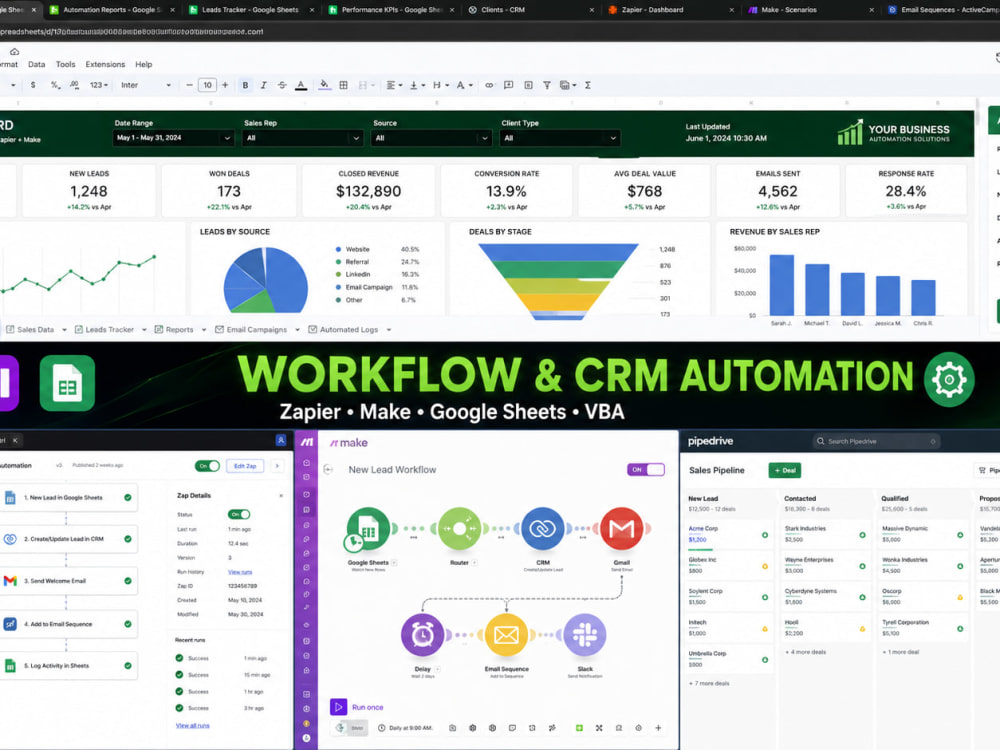
Task: Toggle bold formatting in Sheets toolbar
Action: [x=245, y=85]
